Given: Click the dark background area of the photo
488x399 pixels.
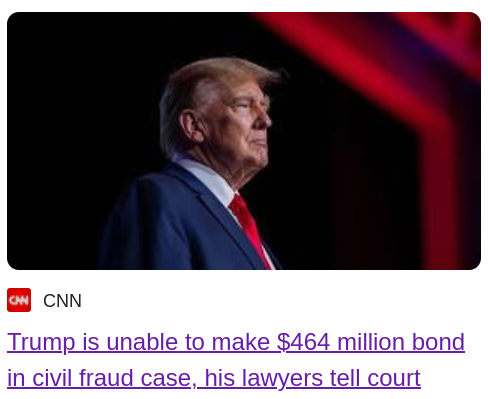Looking at the screenshot, I should 77,117.
